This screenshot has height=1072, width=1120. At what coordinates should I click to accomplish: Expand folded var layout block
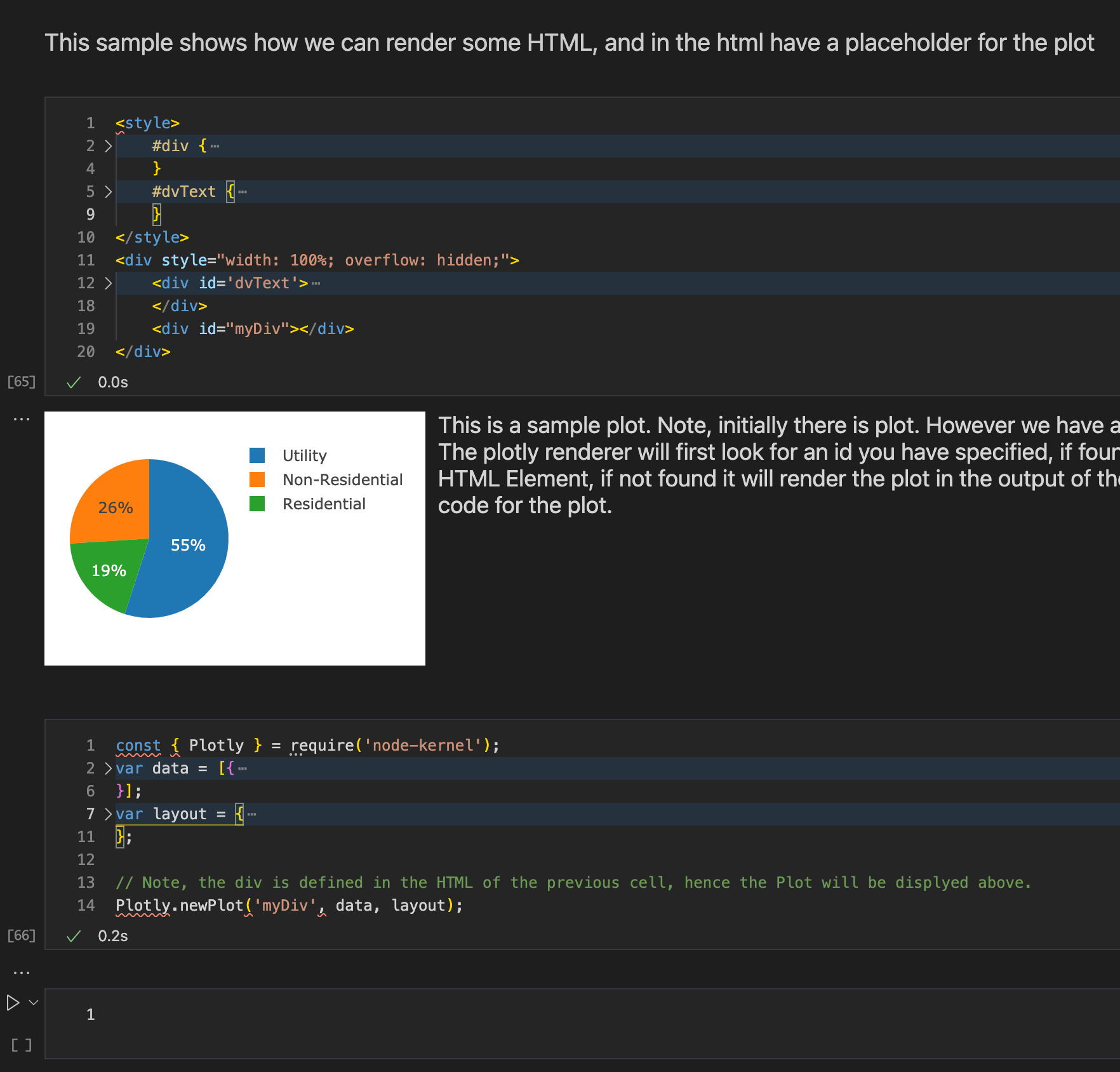pyautogui.click(x=108, y=814)
